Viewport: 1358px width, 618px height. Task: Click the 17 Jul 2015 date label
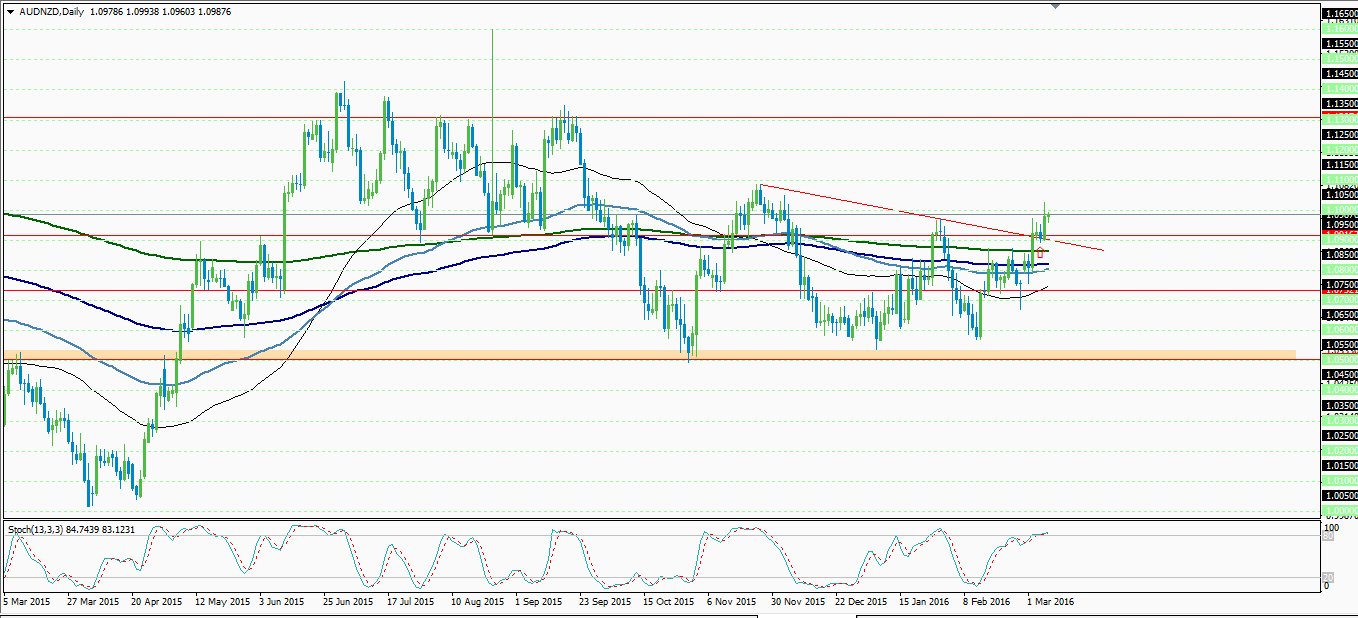click(412, 602)
